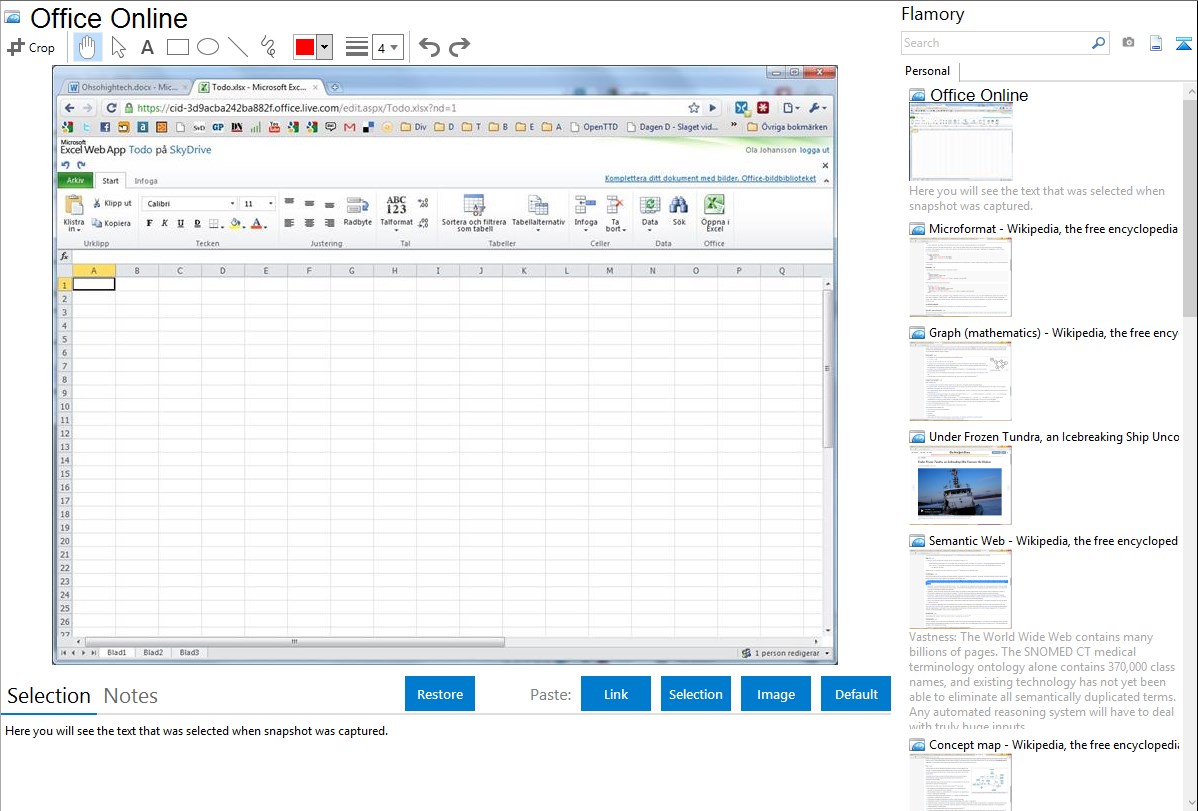Pick the rectangle drawing tool

tap(177, 47)
